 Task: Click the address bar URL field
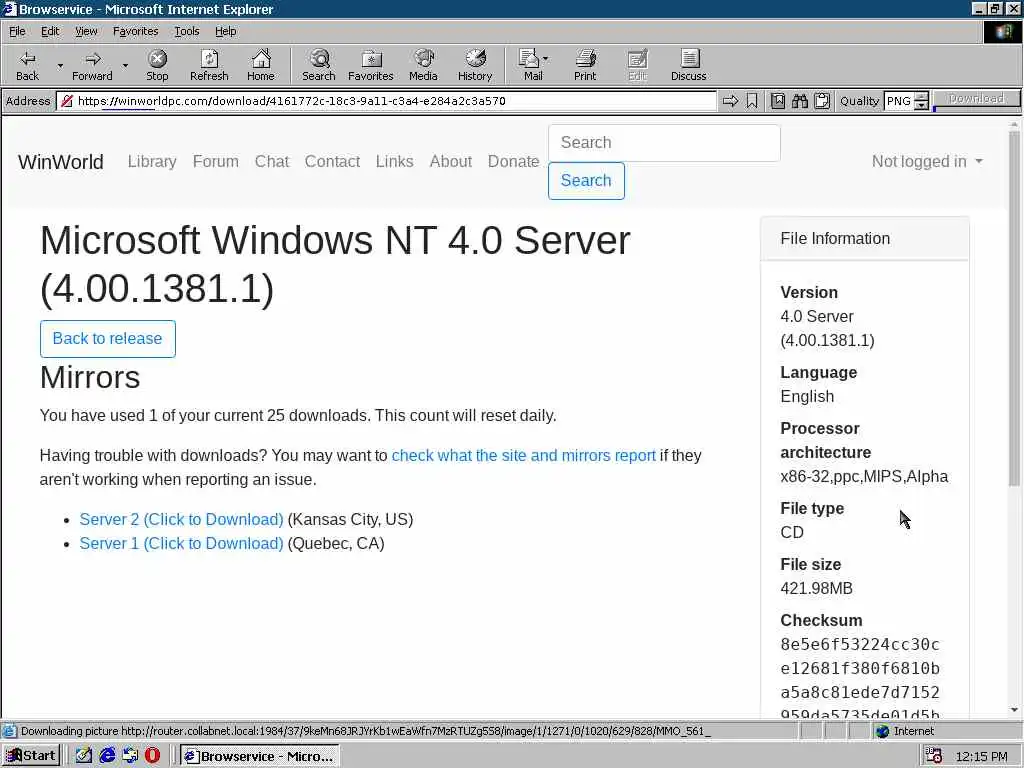coord(389,101)
